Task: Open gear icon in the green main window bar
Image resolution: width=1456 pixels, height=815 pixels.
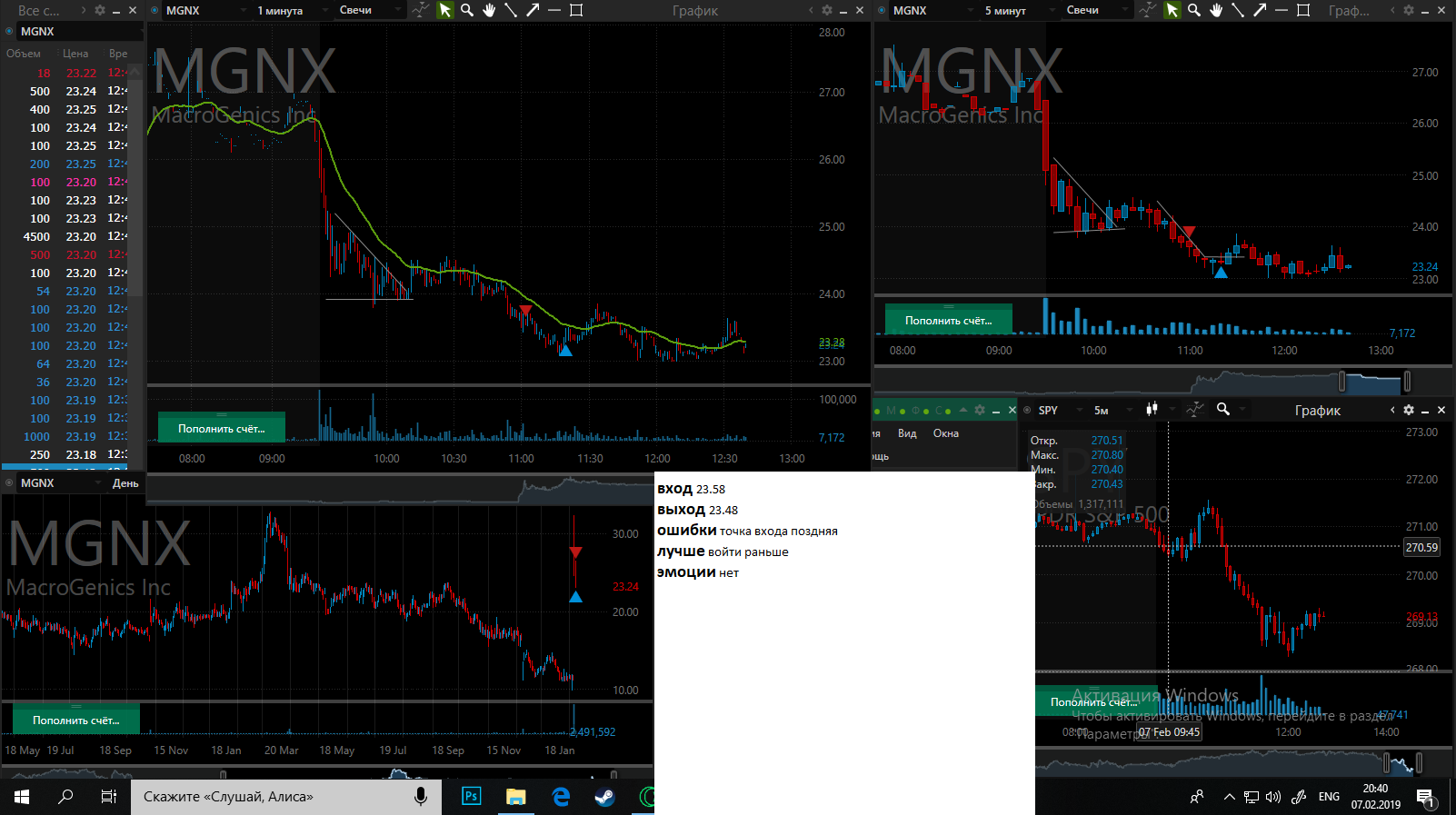Action: coord(980,410)
